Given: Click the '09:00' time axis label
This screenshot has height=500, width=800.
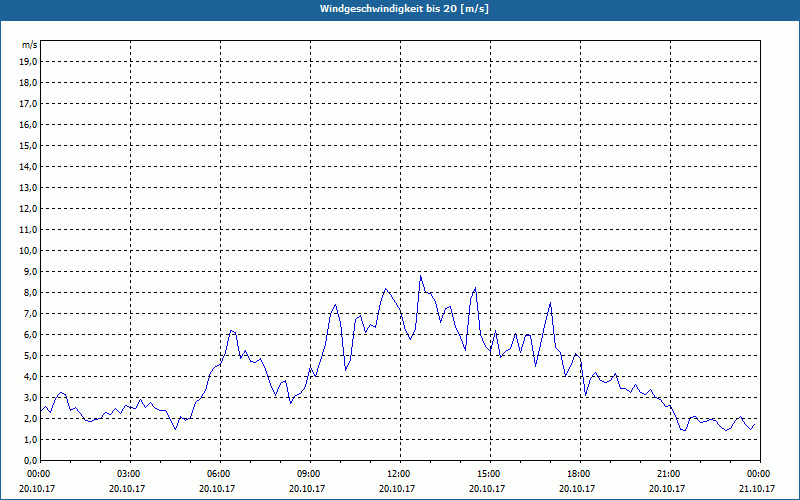Looking at the screenshot, I should click(x=310, y=474).
